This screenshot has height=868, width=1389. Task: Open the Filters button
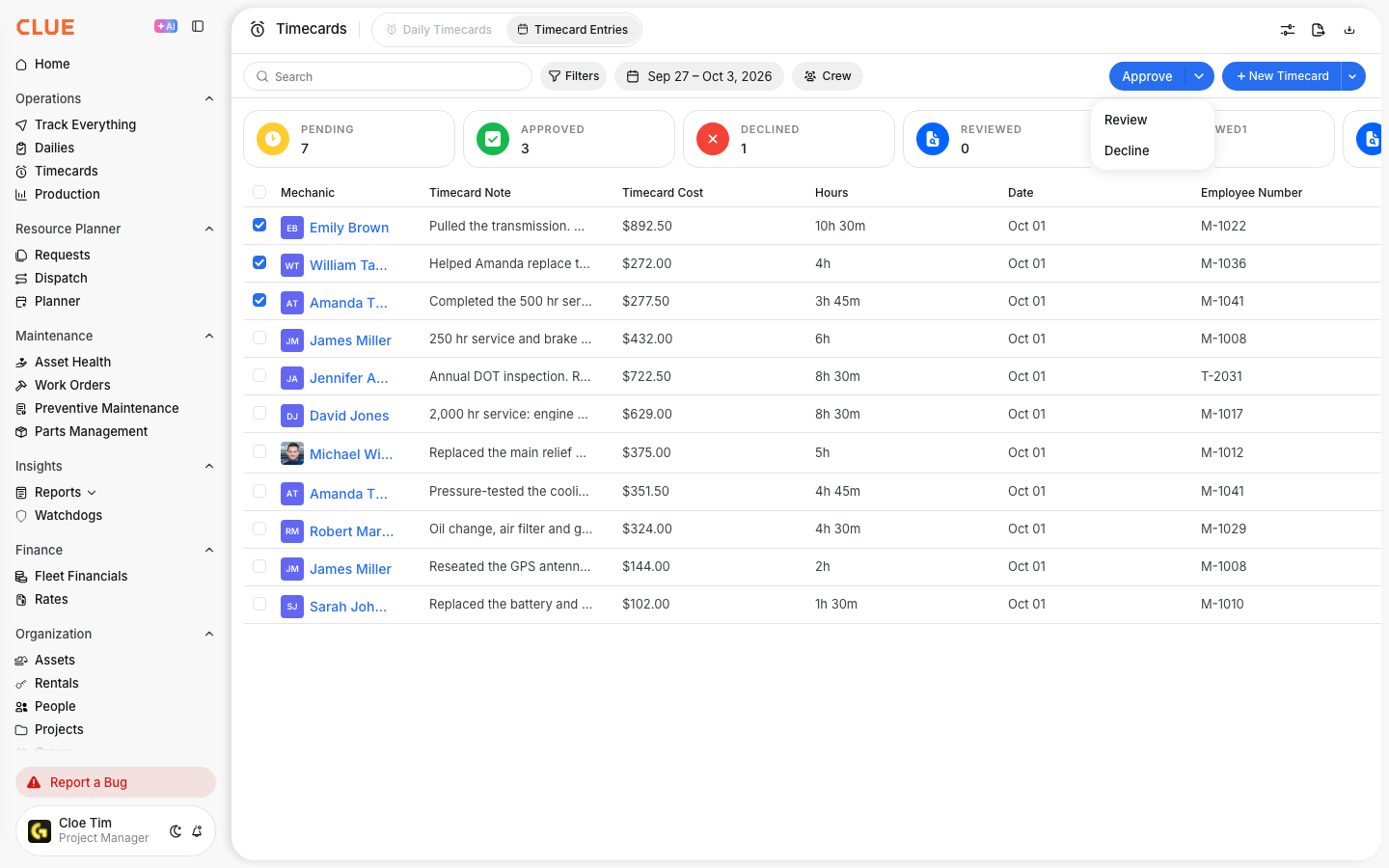tap(574, 76)
